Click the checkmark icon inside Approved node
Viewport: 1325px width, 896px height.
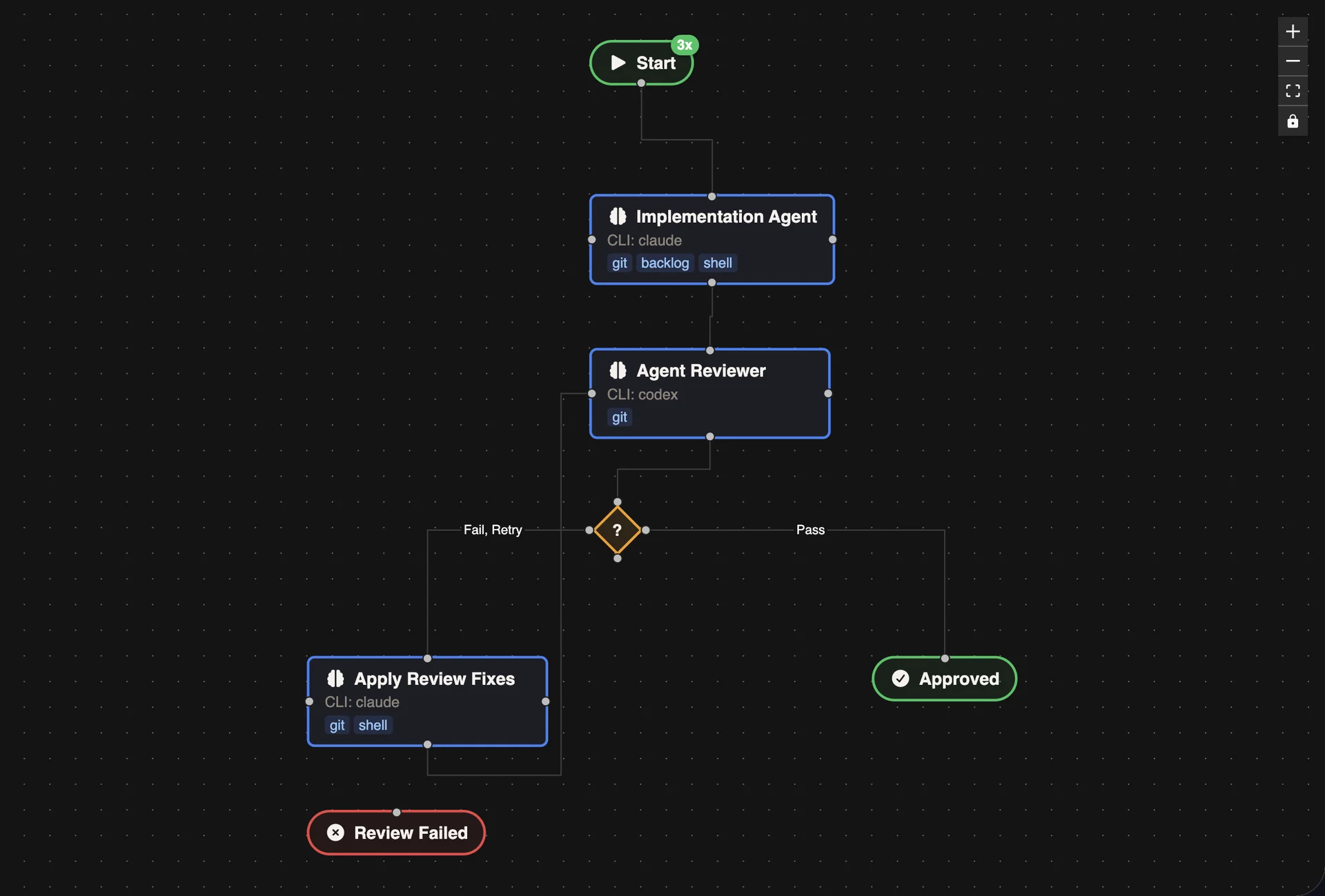pos(901,679)
